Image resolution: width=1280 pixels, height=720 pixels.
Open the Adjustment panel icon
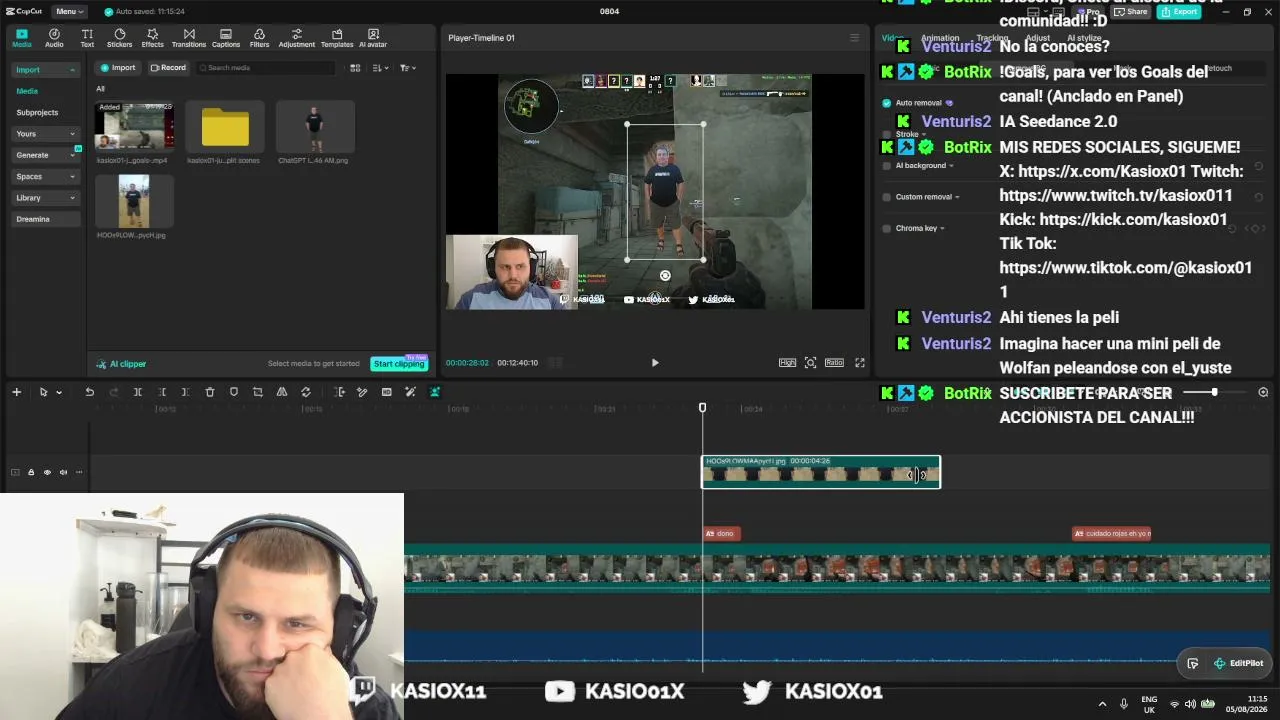pyautogui.click(x=297, y=38)
